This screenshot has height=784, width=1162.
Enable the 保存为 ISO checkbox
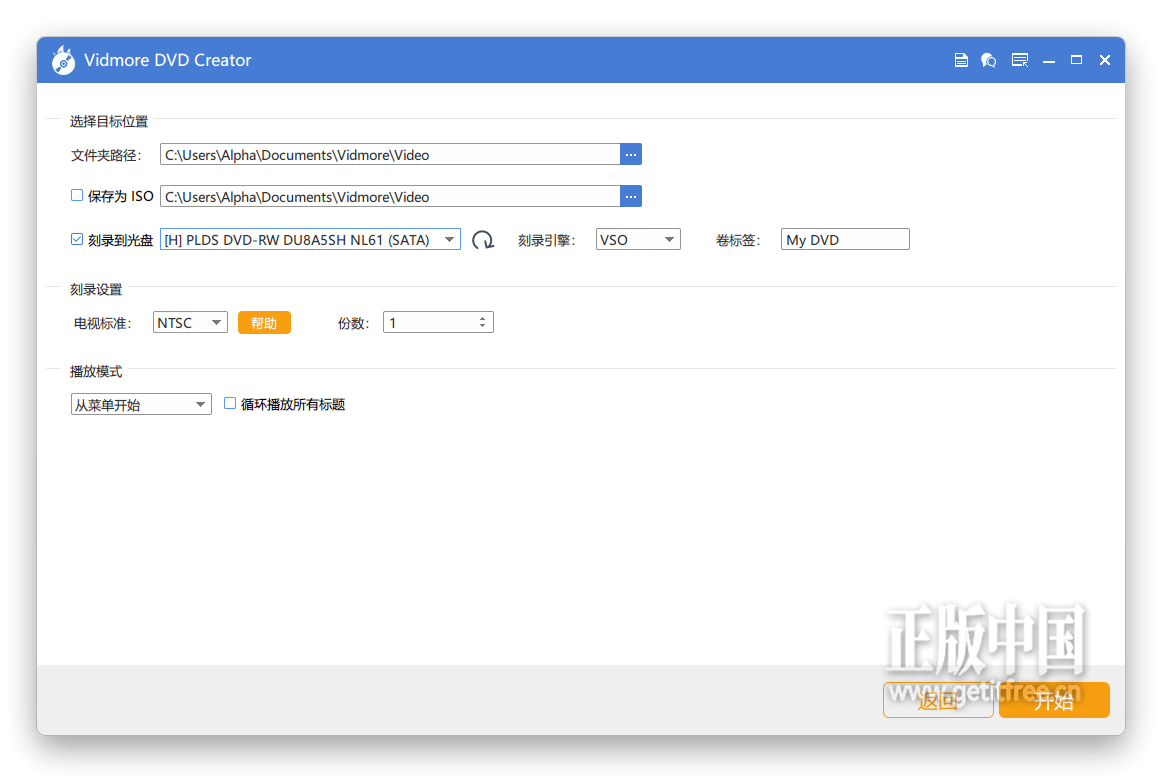coord(76,196)
